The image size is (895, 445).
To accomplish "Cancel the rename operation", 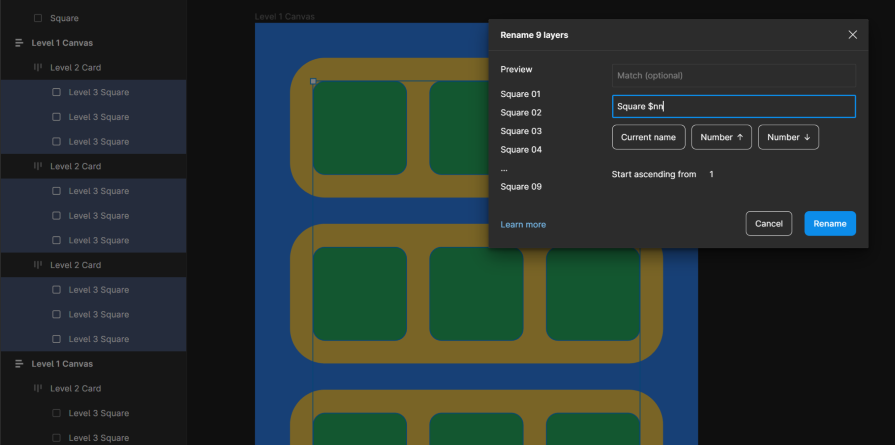I will pyautogui.click(x=768, y=224).
